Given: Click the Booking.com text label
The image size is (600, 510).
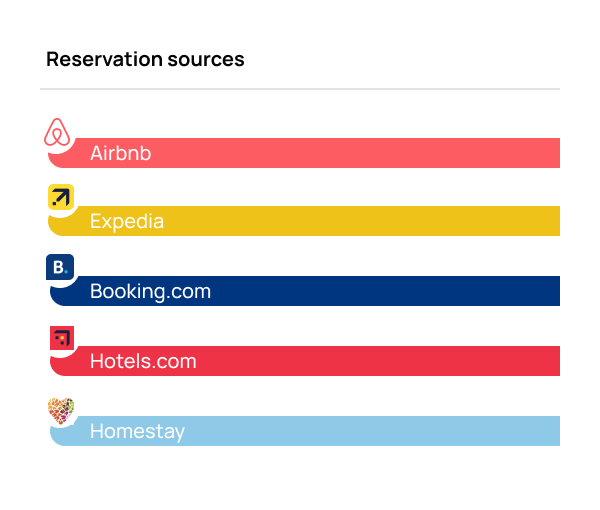Looking at the screenshot, I should [150, 292].
